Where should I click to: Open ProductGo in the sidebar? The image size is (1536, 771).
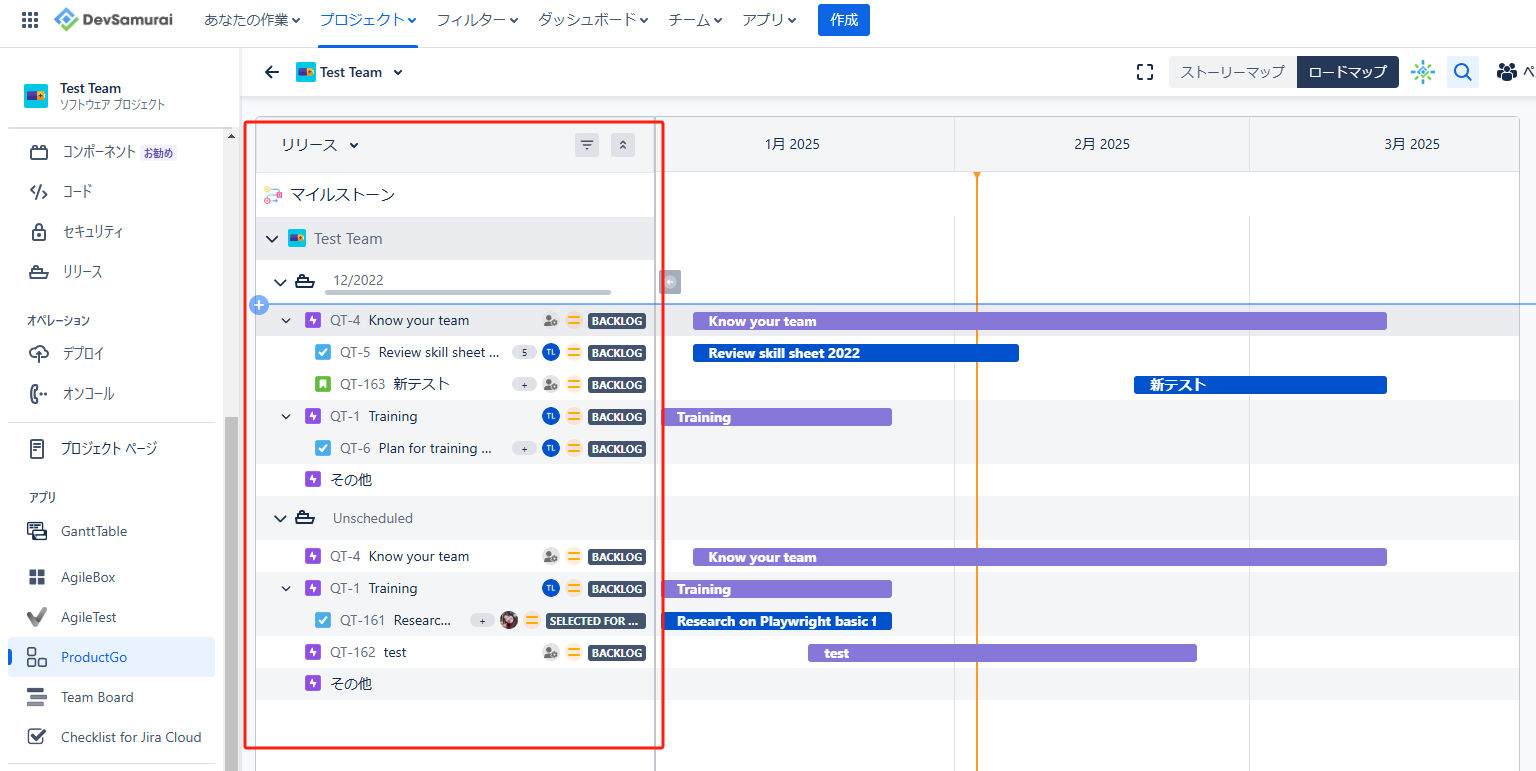pos(94,657)
